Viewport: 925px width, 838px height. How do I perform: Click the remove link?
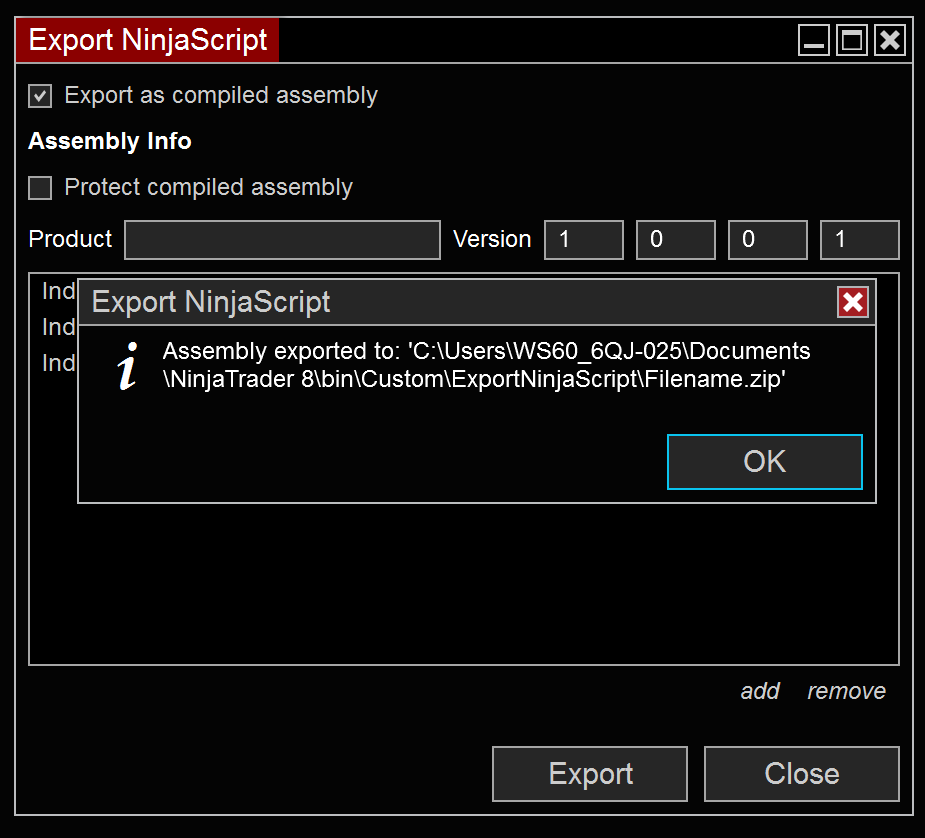point(846,691)
